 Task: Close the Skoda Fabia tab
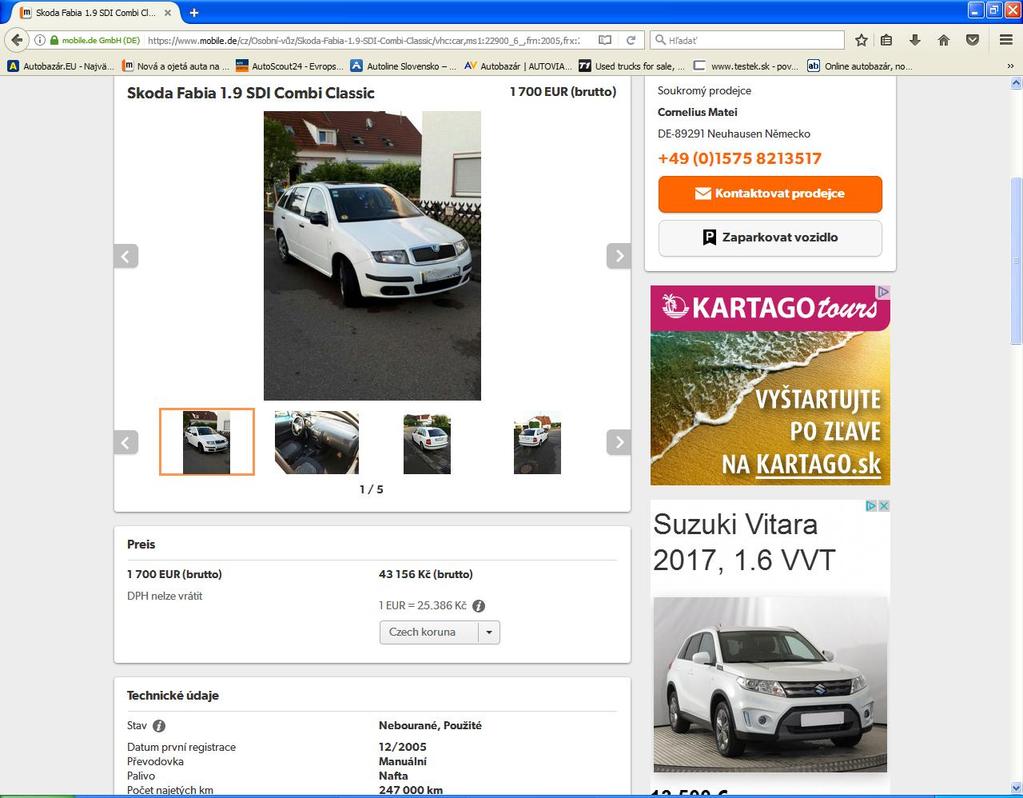point(168,12)
